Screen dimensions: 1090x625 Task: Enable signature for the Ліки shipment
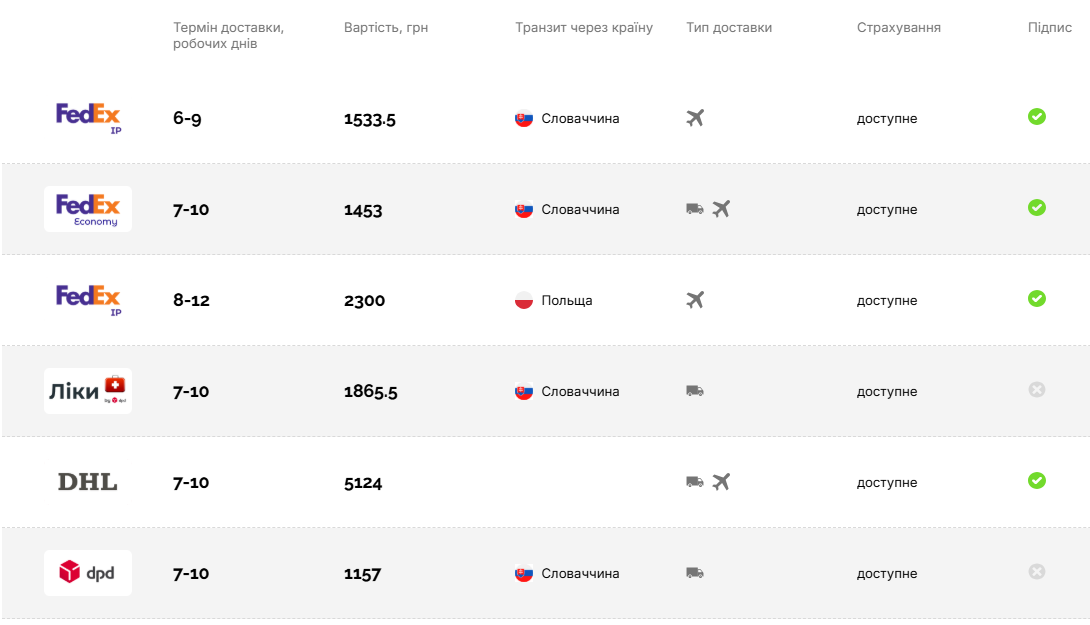1037,390
